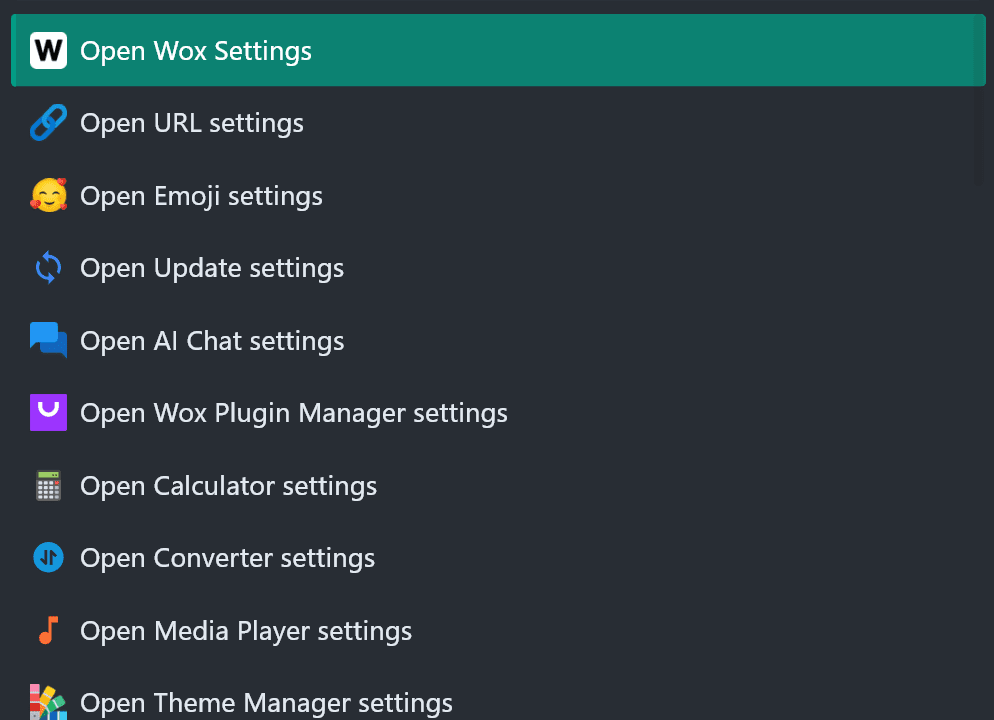Click the AI Chat speech bubbles icon
Image resolution: width=994 pixels, height=720 pixels.
pos(48,340)
